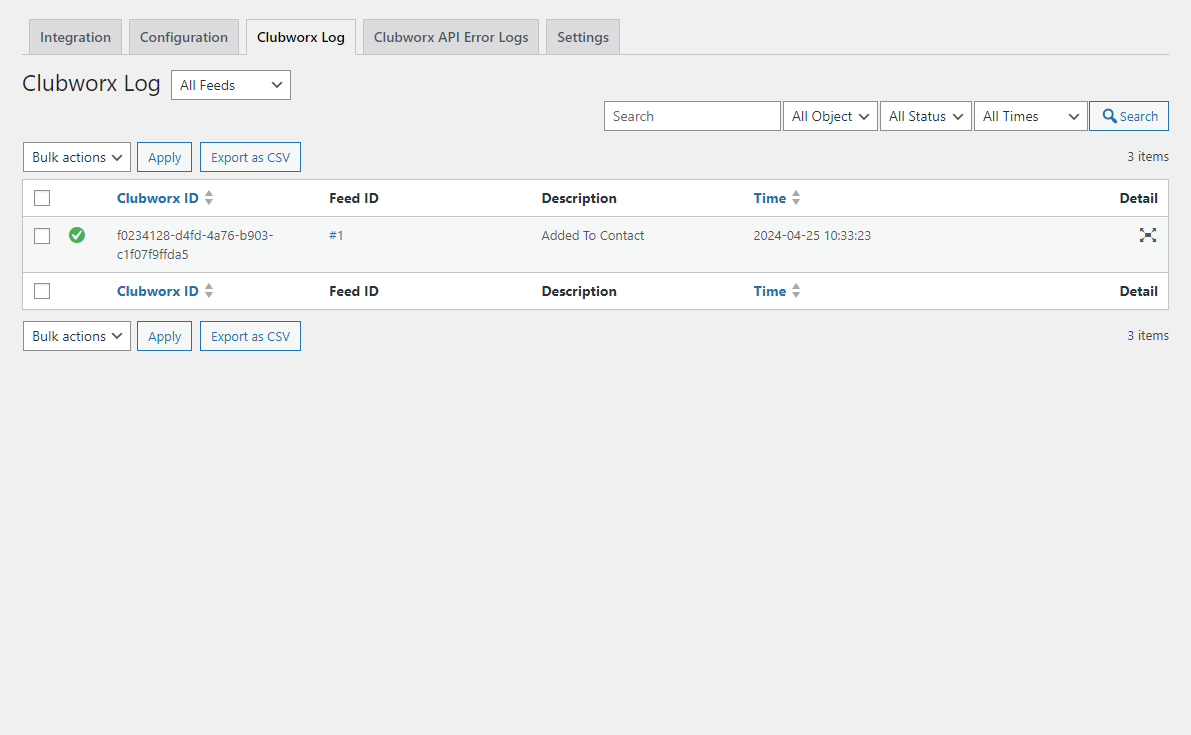Open the Clubworx API Error Logs tab
Image resolution: width=1191 pixels, height=735 pixels.
tap(451, 37)
